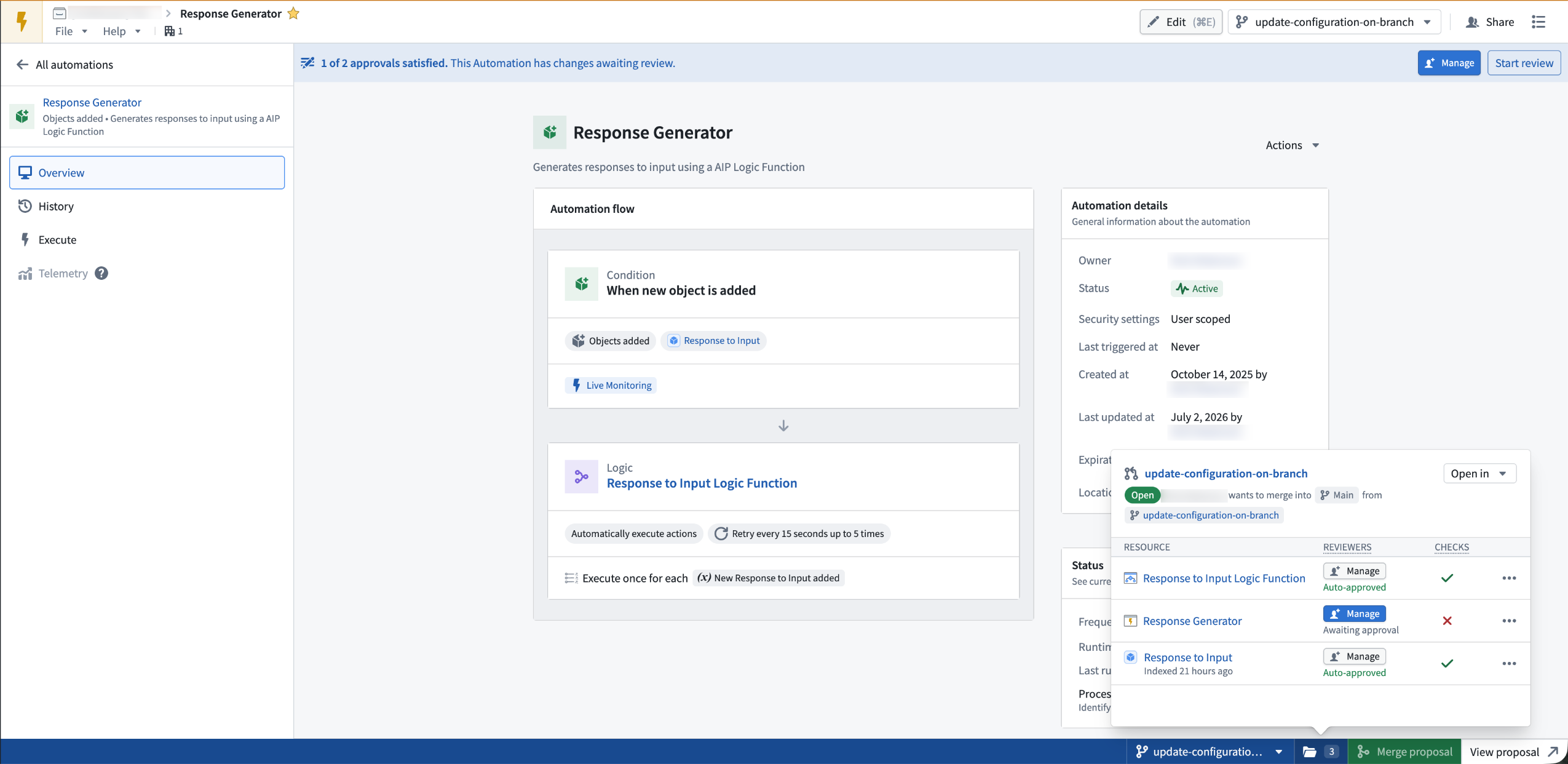Screen dimensions: 1568x764
Task: Click the Retry circular arrow icon
Action: [x=721, y=533]
